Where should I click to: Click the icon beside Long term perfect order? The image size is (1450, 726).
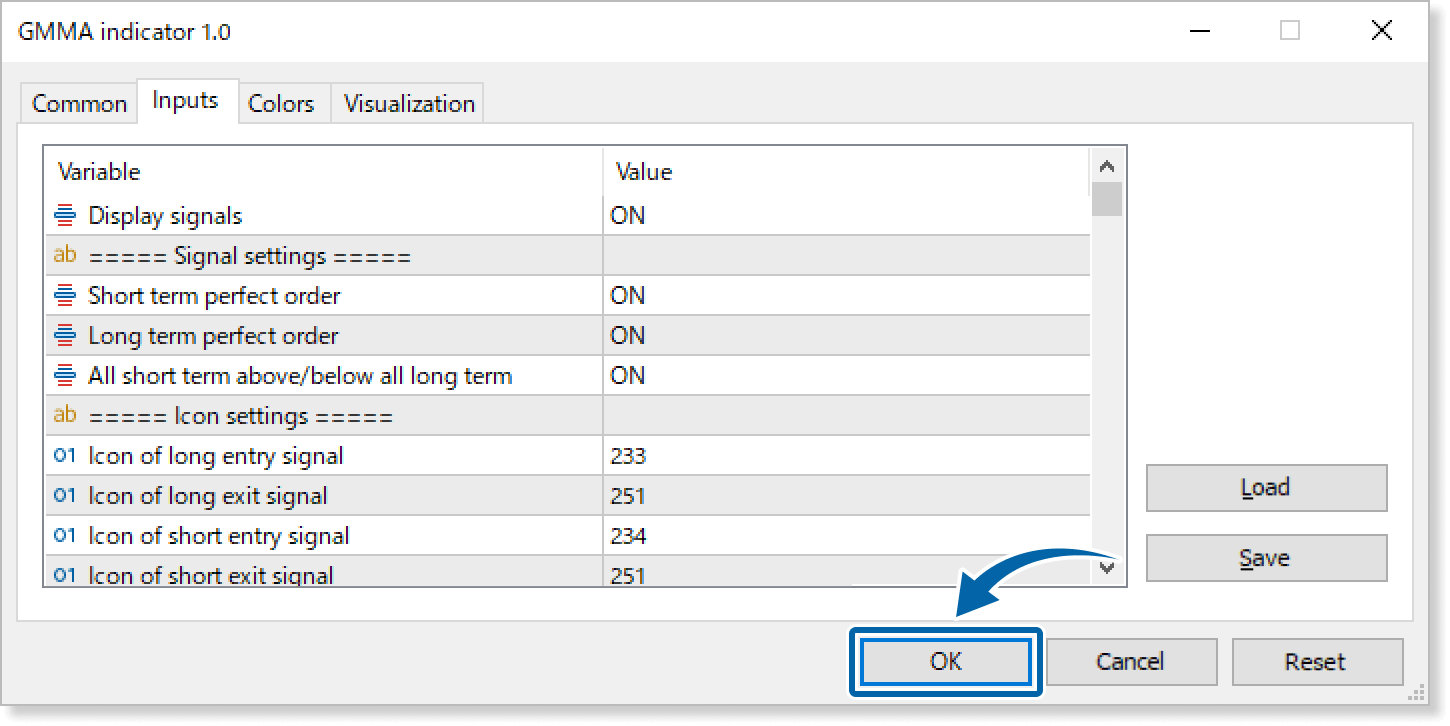pos(65,335)
